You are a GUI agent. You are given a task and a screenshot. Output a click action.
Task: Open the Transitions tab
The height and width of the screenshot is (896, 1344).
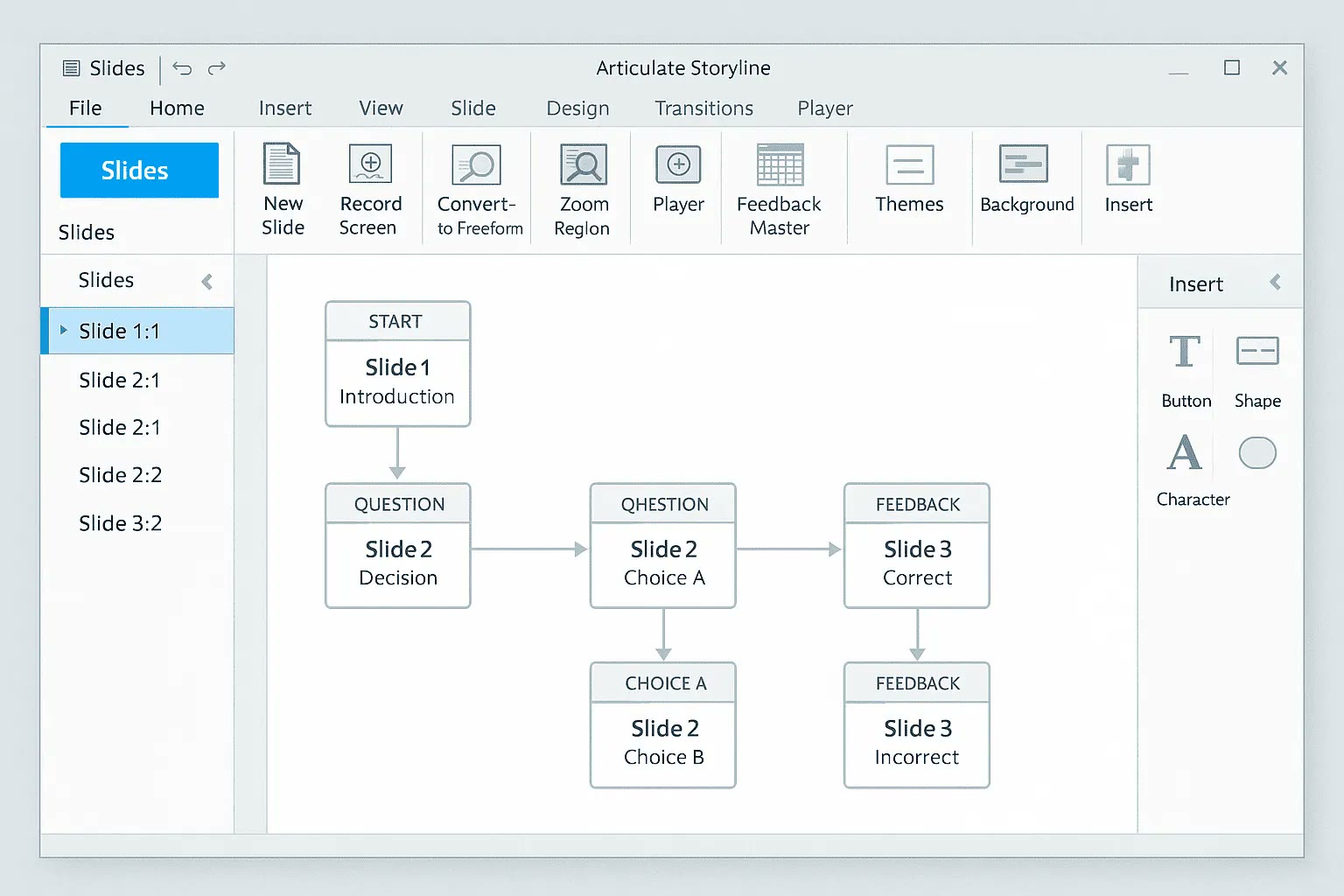click(703, 108)
